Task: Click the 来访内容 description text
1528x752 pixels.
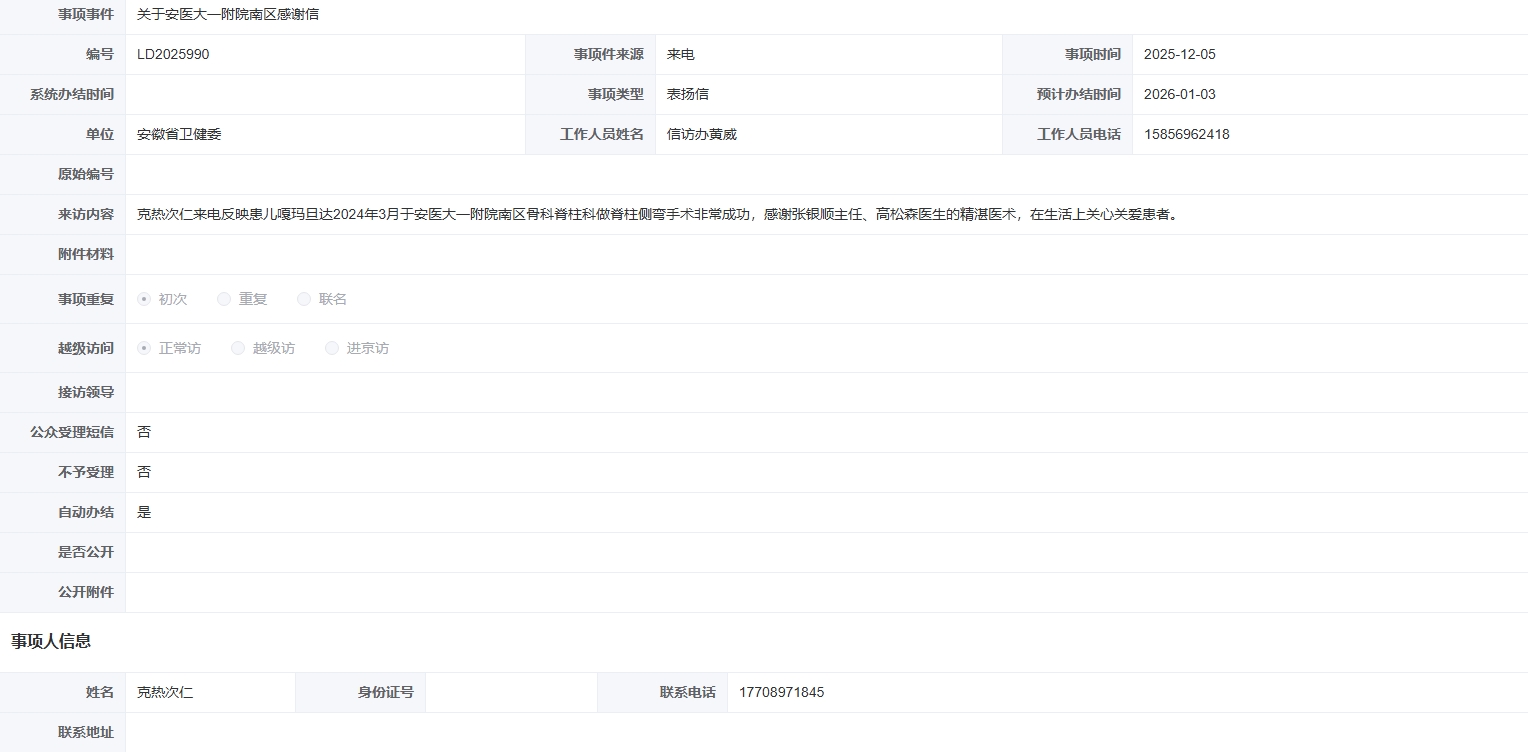Action: coord(657,215)
